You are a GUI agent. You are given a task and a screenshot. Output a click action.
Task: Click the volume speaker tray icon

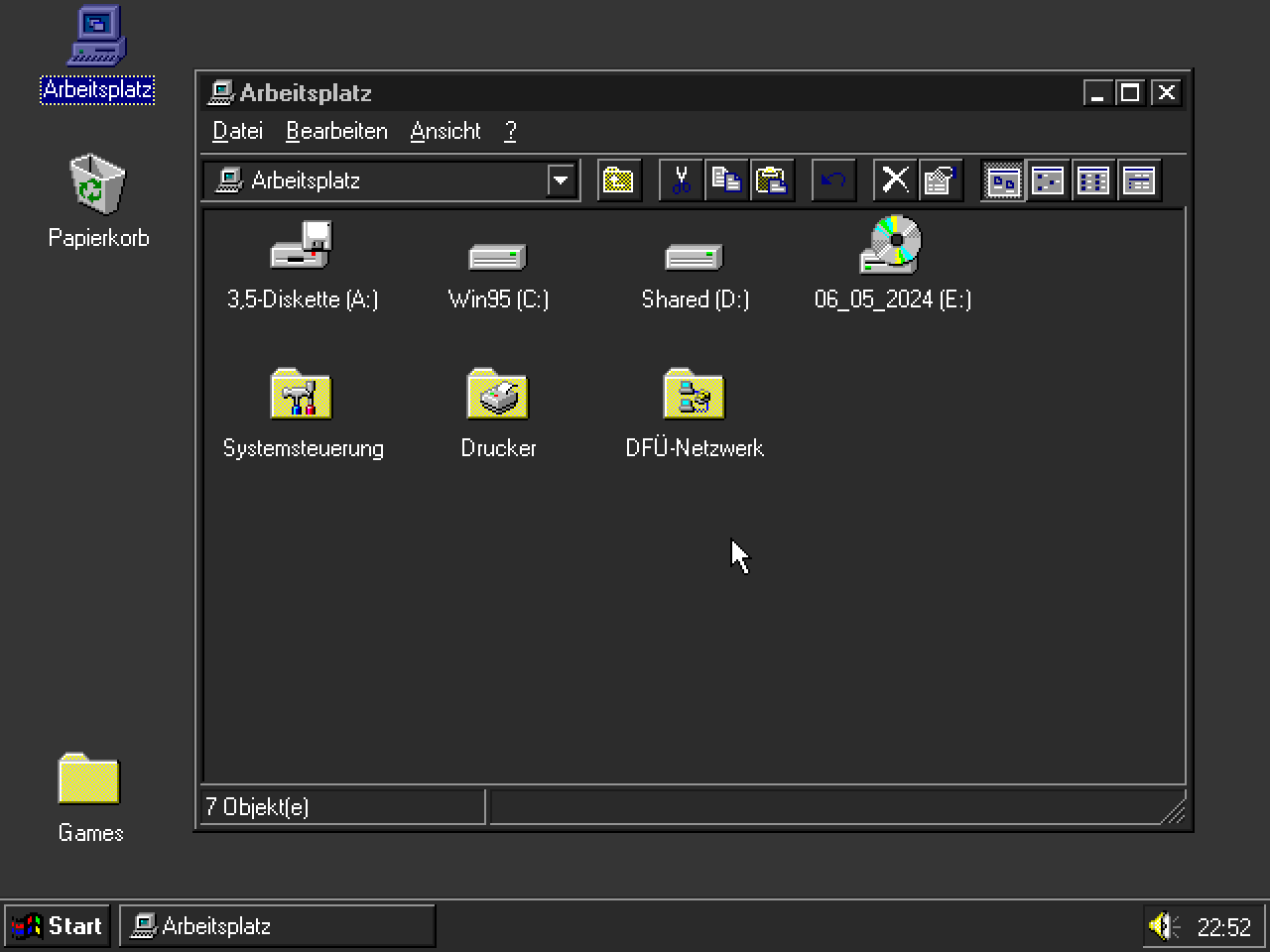click(1164, 926)
